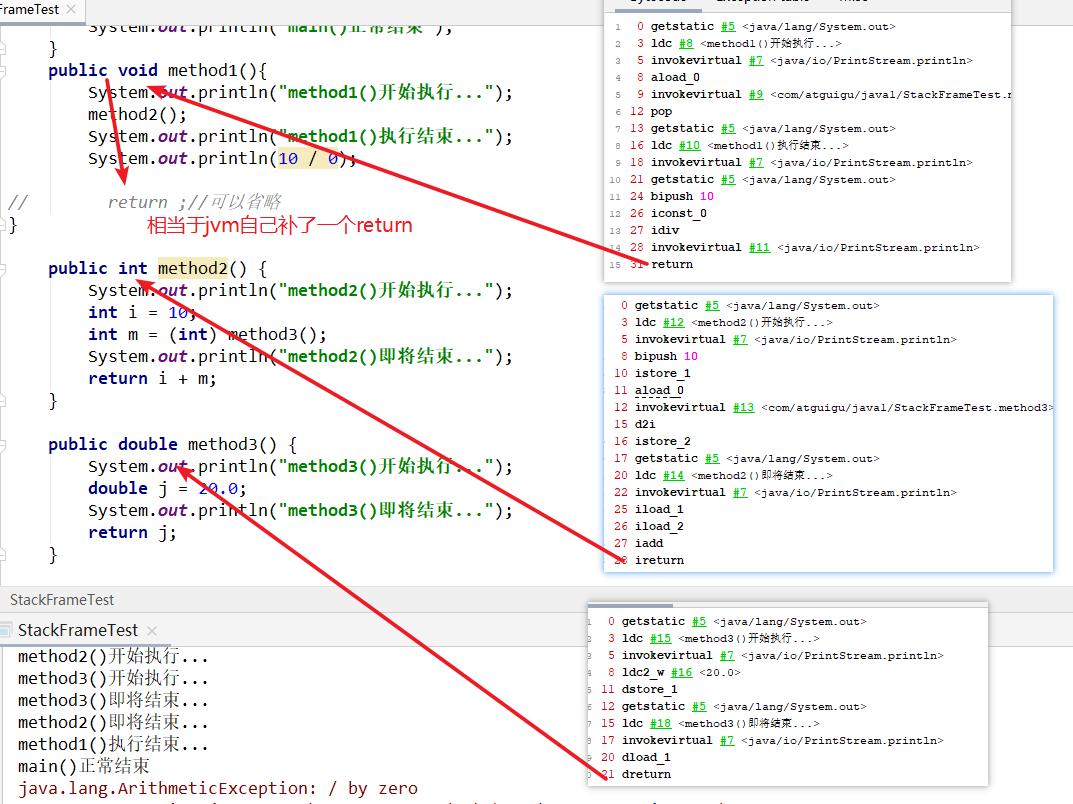Click the 'return j;' statement
The height and width of the screenshot is (804, 1073).
pyautogui.click(x=132, y=532)
